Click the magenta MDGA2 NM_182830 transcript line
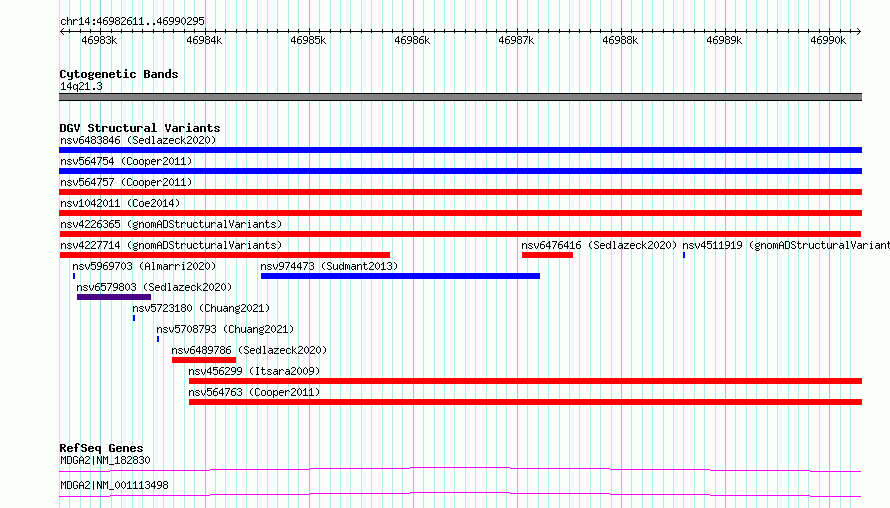 pos(460,469)
